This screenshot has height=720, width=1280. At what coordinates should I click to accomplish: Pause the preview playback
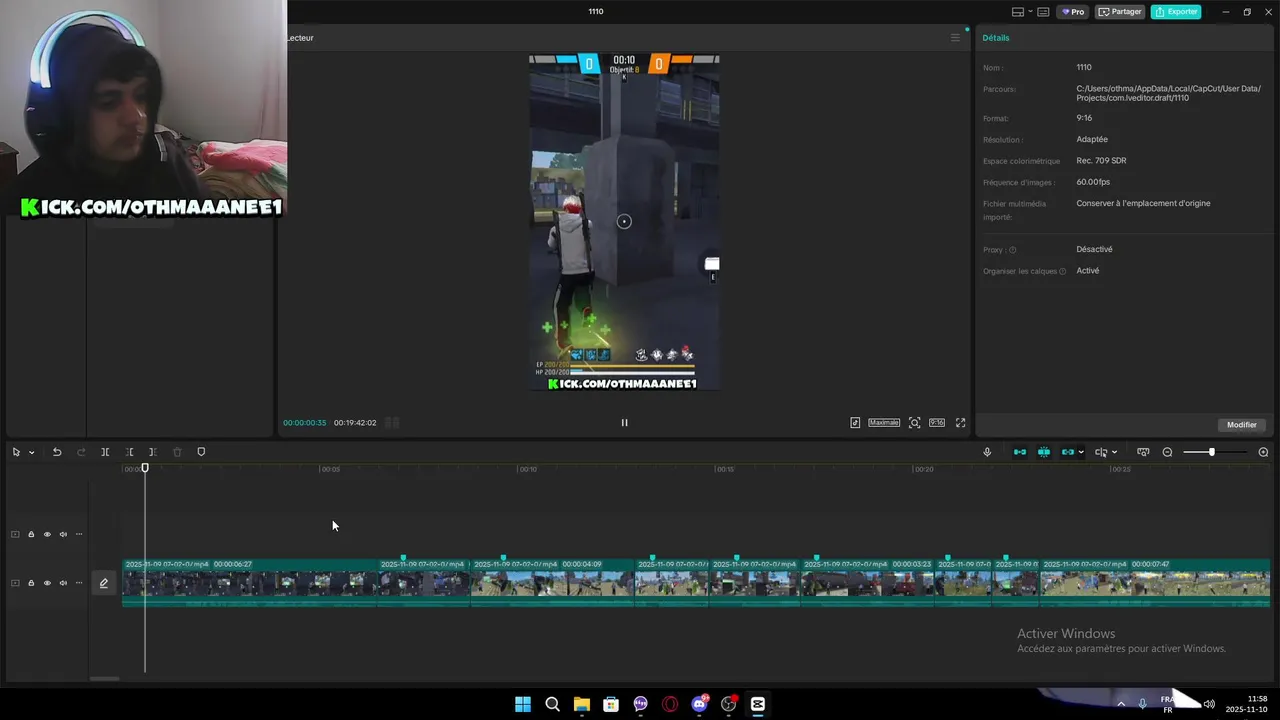click(624, 422)
